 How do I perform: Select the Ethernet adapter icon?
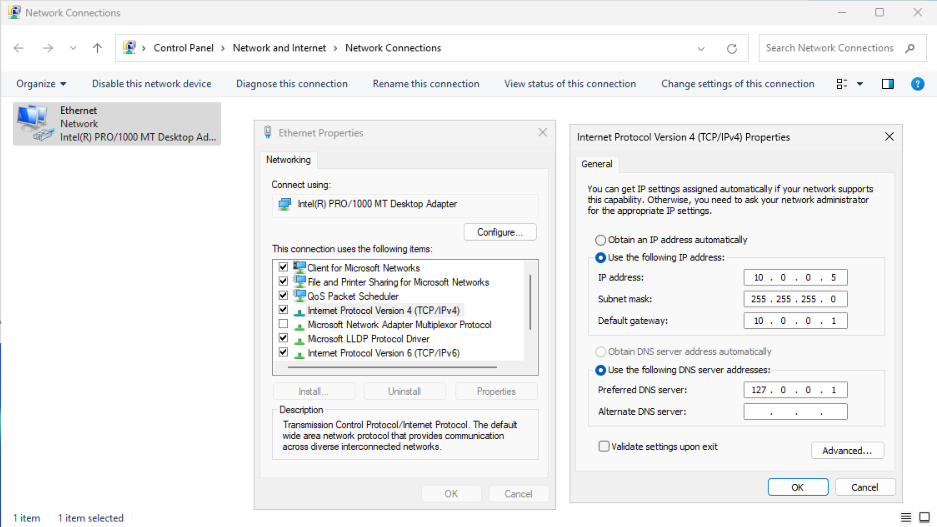pos(33,123)
